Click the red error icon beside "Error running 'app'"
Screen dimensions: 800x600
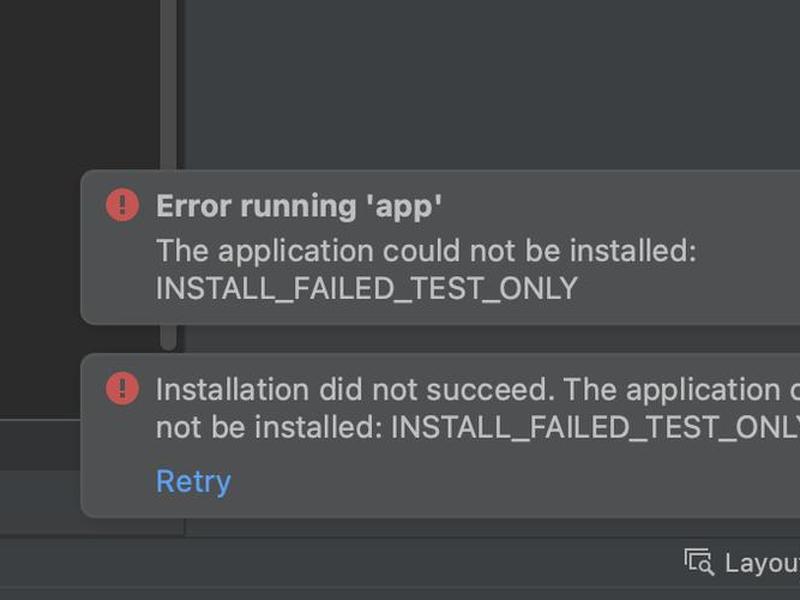122,205
